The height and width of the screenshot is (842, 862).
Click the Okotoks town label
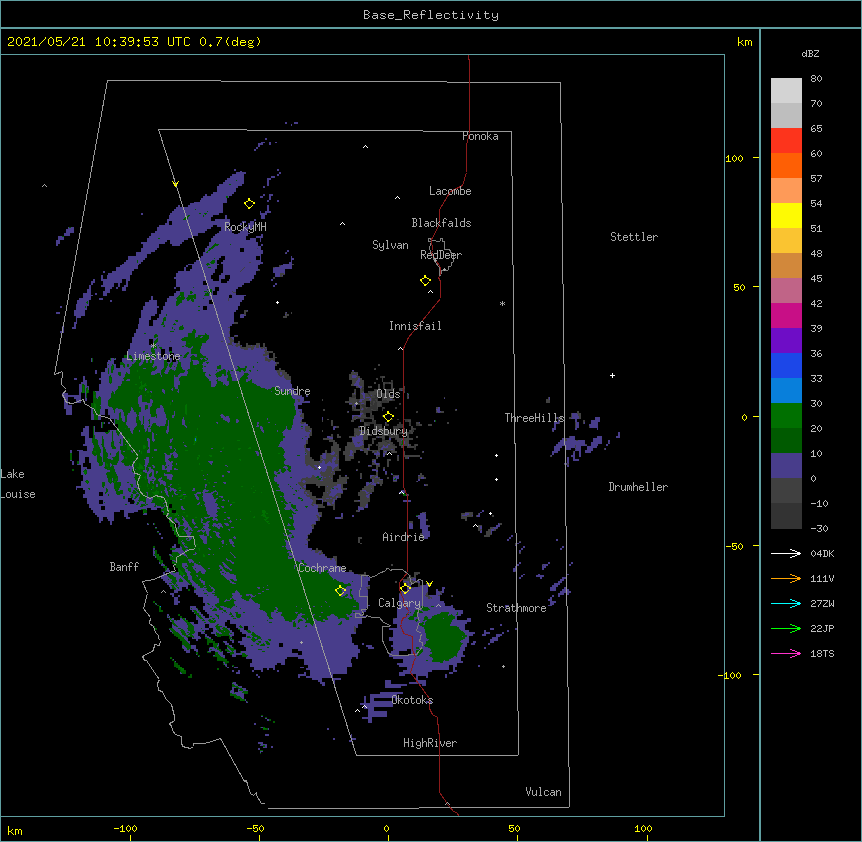(412, 700)
